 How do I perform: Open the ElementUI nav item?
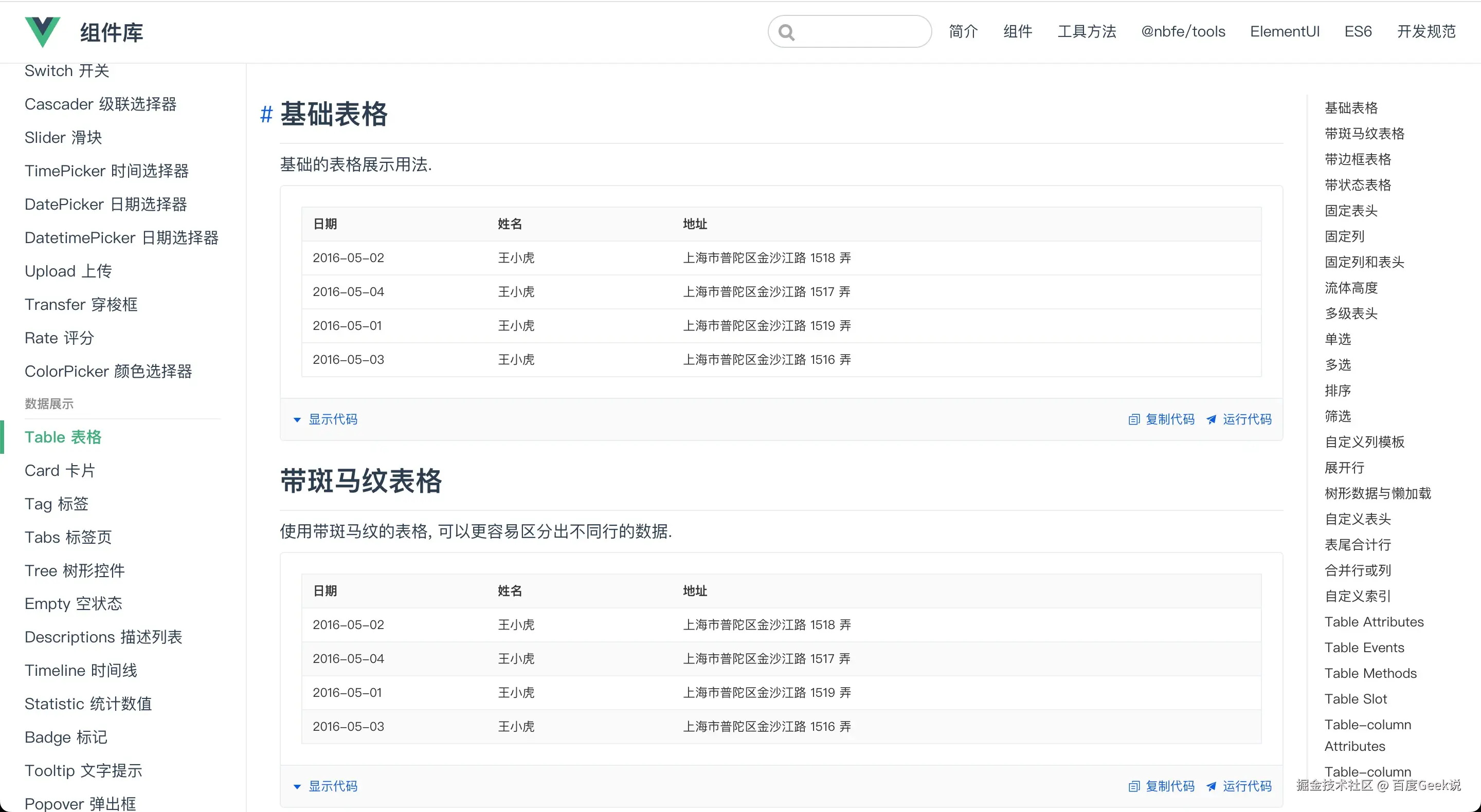coord(1285,32)
